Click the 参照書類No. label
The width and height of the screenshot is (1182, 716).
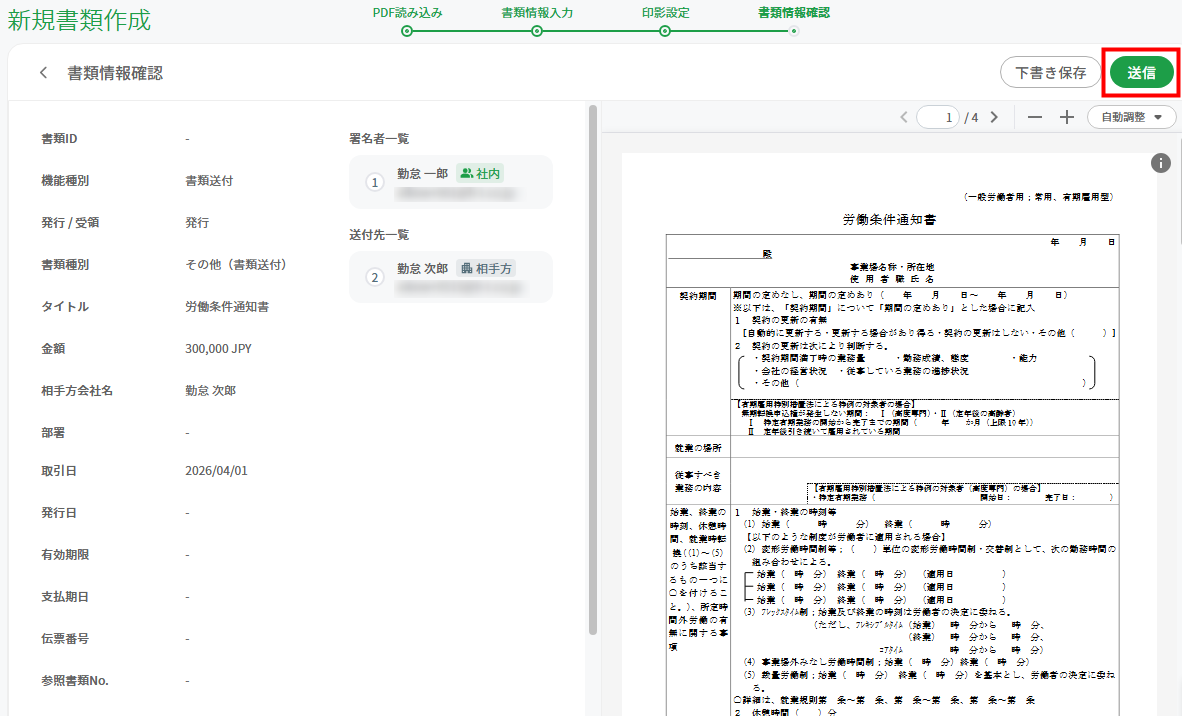click(75, 681)
